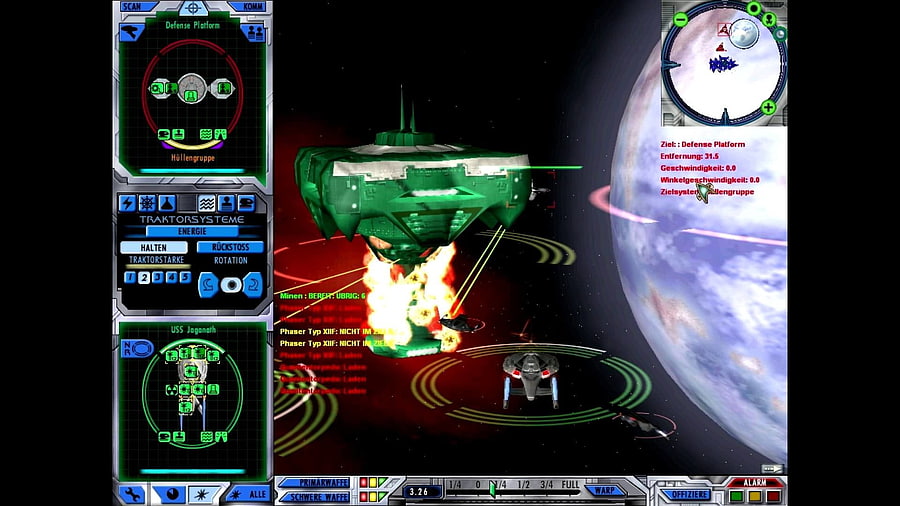Set speed to 0 stop
900x506 pixels.
point(478,485)
